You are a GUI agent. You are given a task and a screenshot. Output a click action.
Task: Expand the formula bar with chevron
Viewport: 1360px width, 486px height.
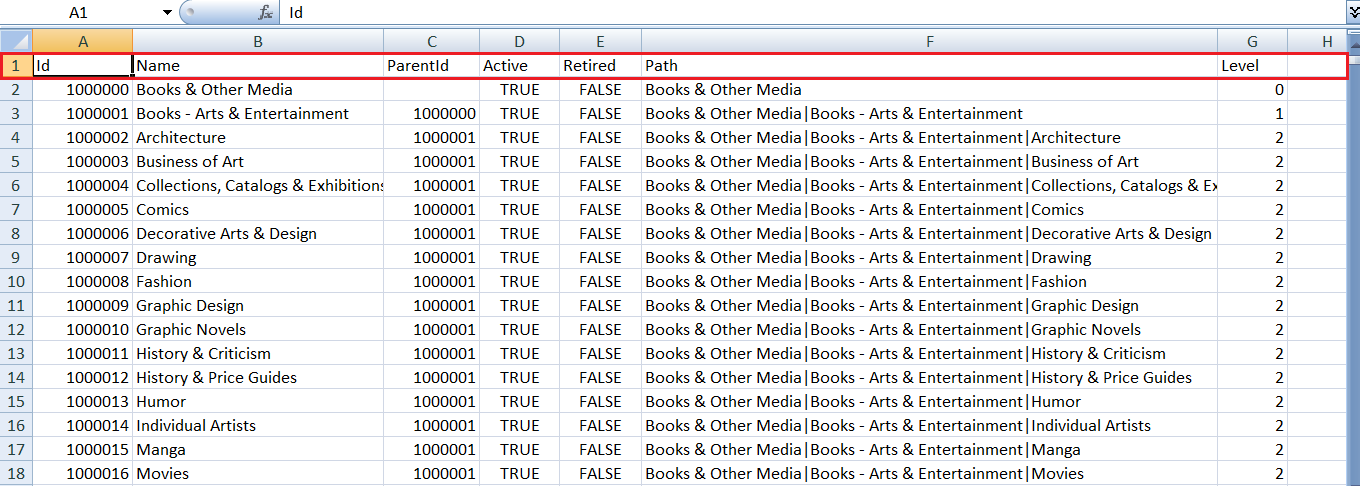pos(1353,12)
